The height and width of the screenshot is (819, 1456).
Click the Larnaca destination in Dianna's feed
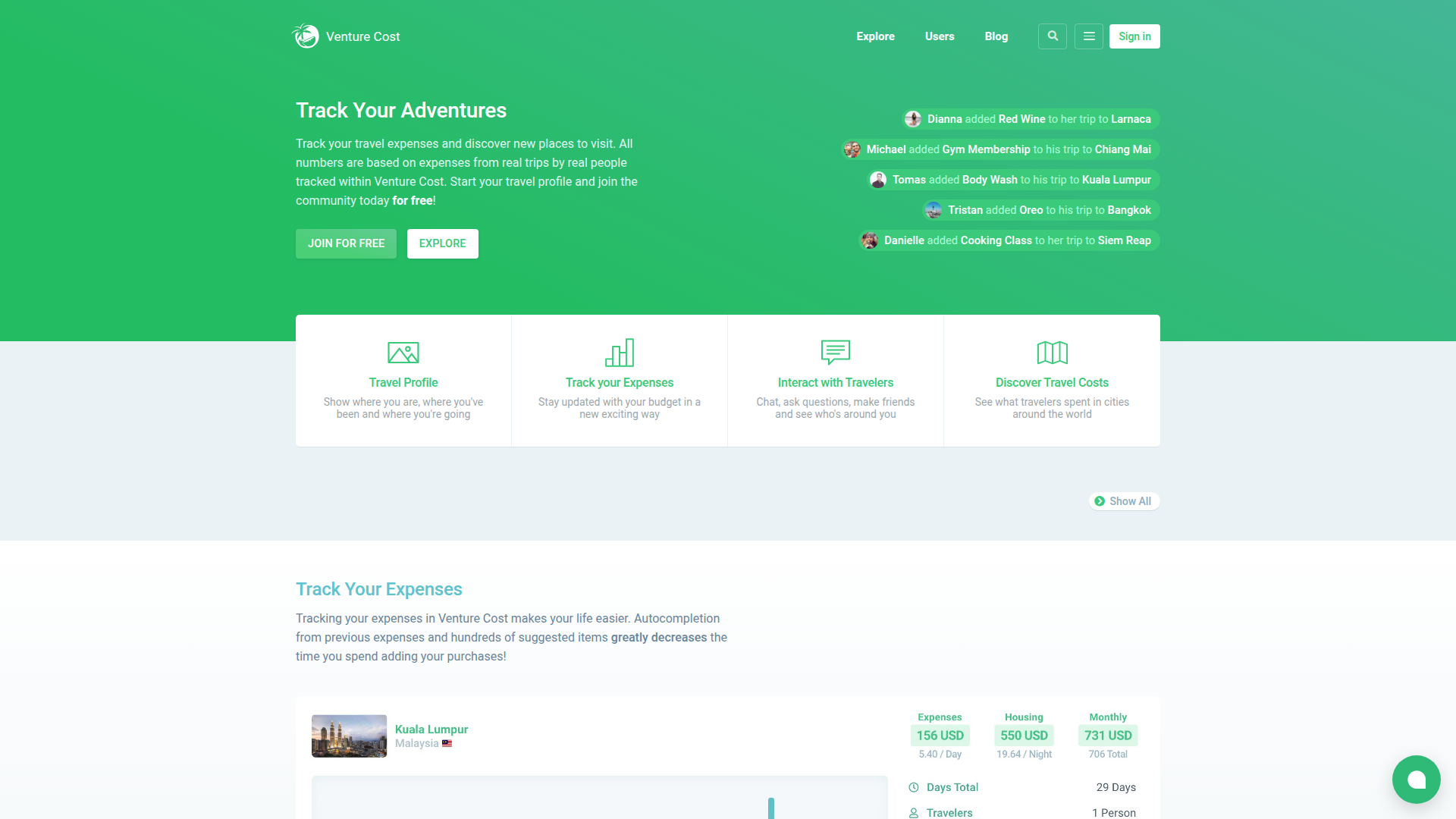click(x=1131, y=119)
